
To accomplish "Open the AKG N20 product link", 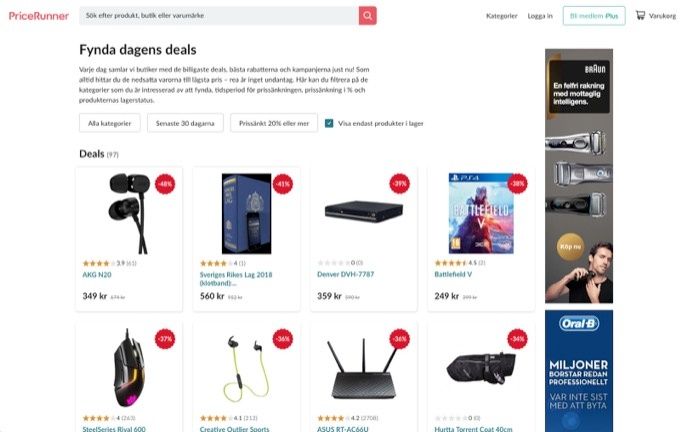I will 97,275.
